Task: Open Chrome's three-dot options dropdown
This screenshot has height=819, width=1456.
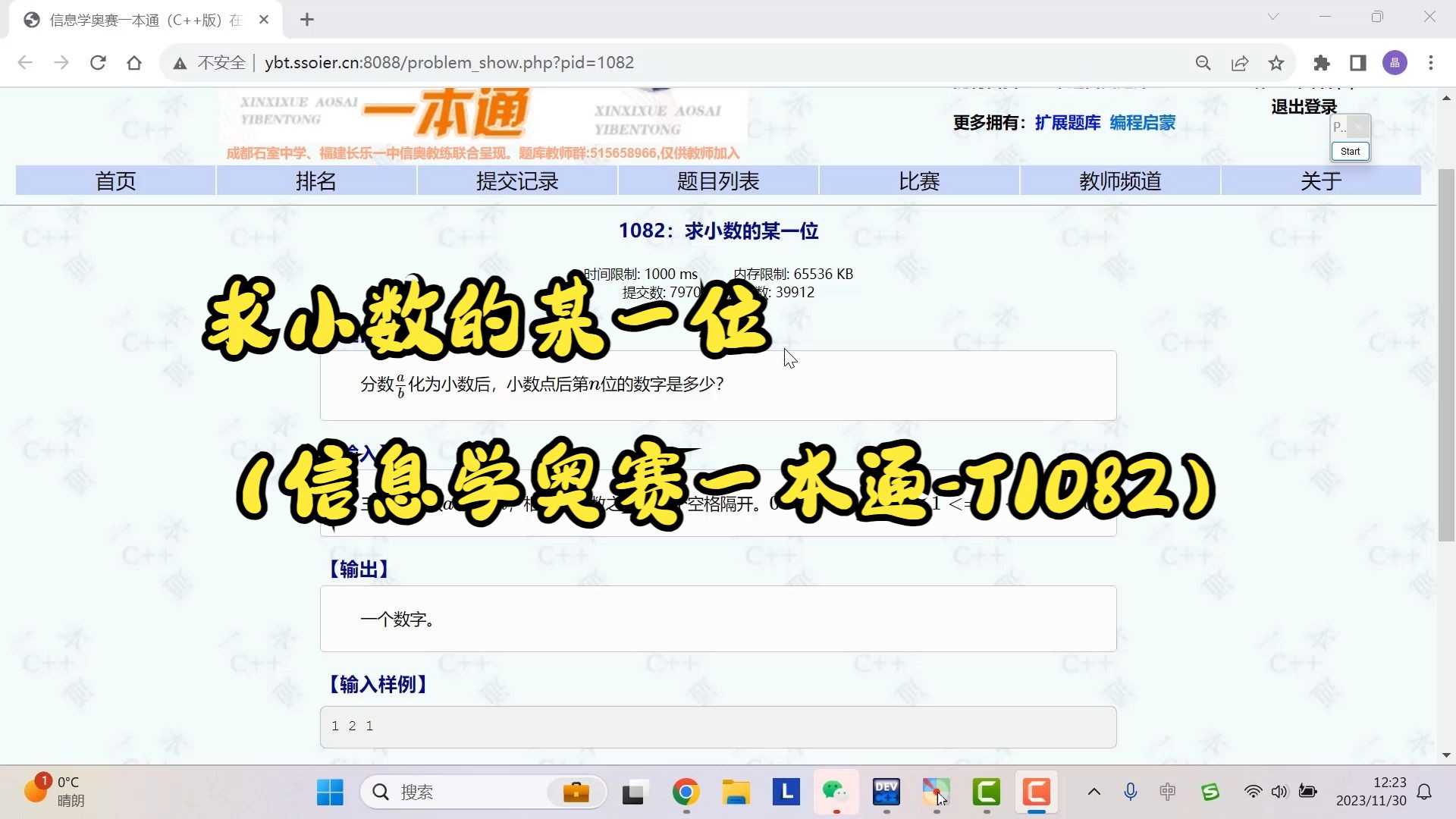Action: 1432,63
